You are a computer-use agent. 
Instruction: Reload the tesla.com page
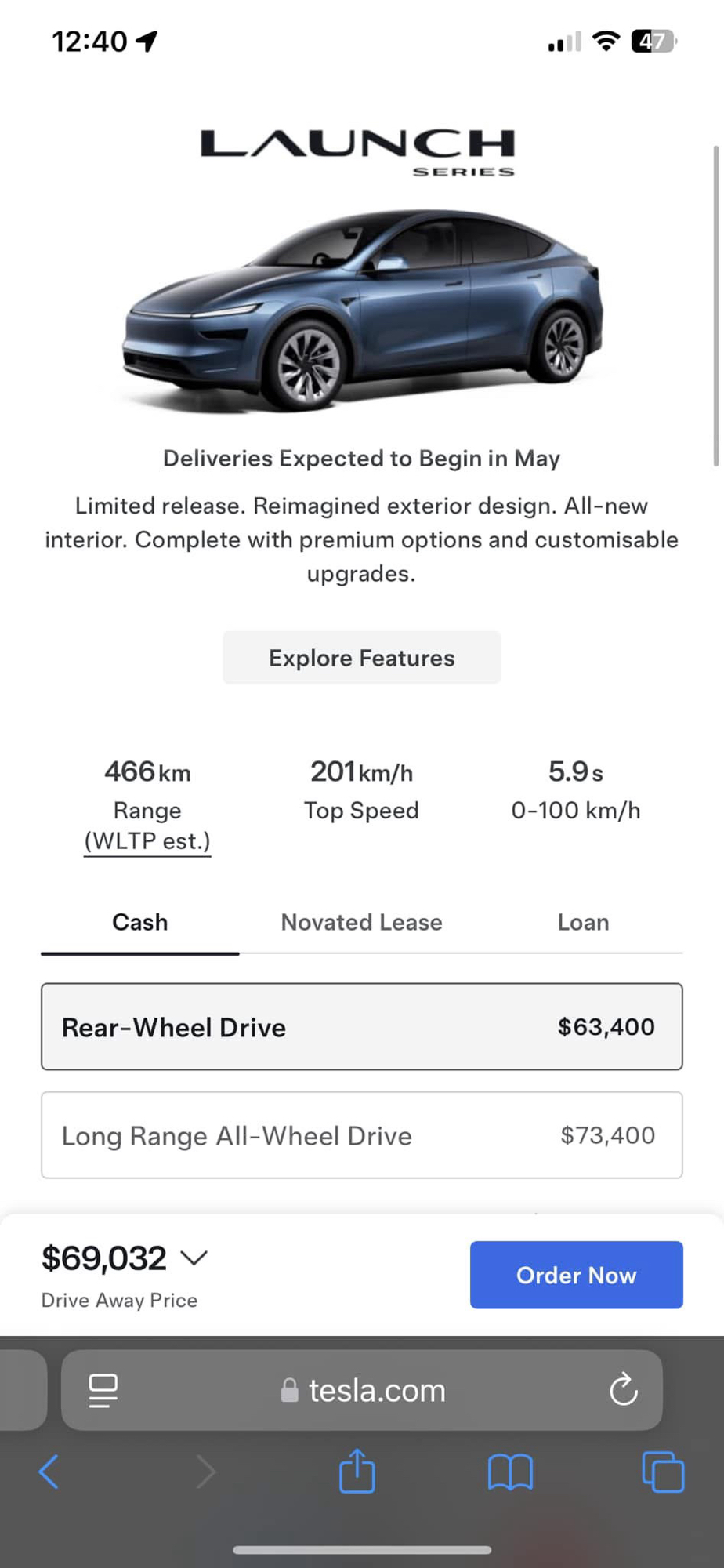point(624,1390)
